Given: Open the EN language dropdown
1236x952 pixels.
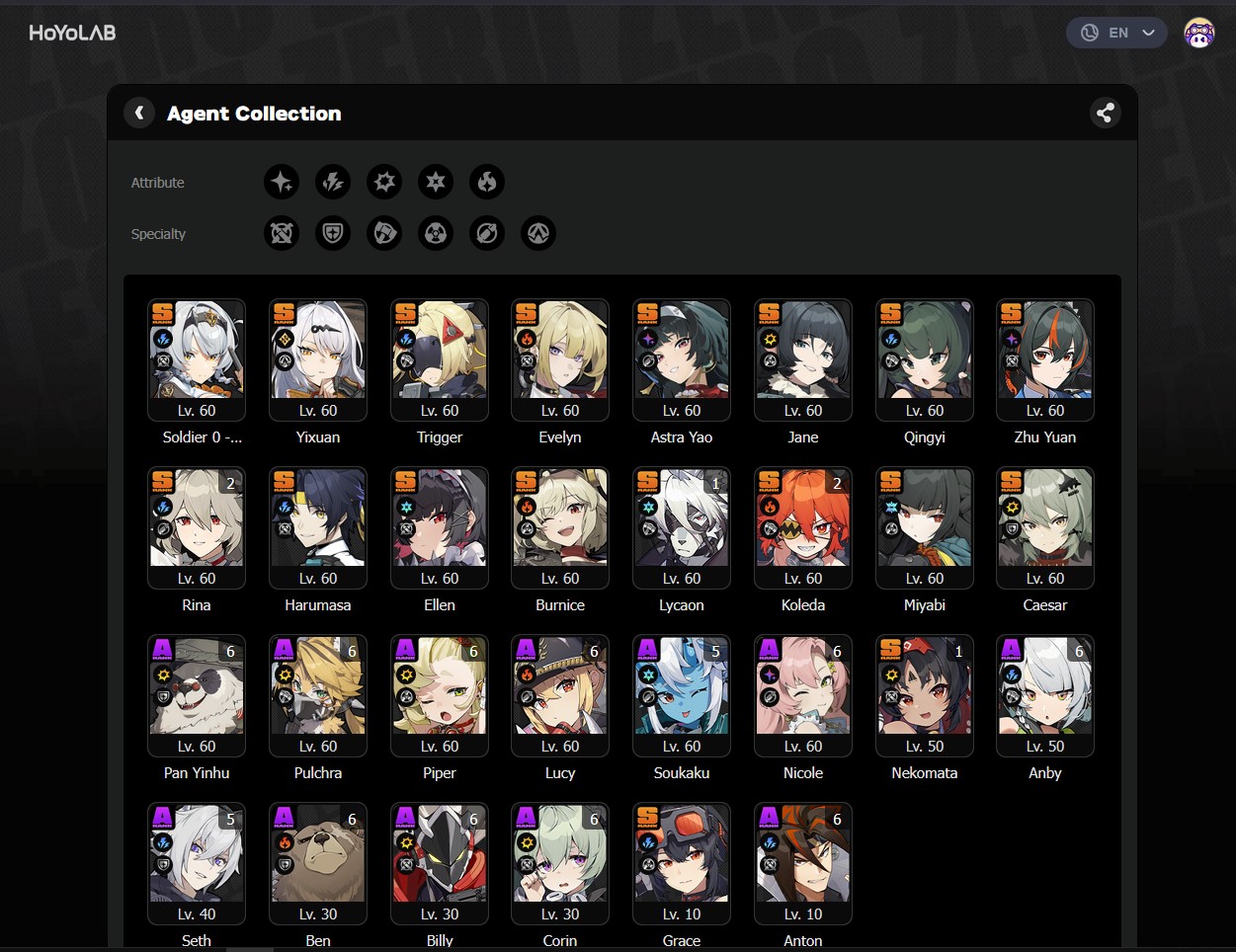Looking at the screenshot, I should (x=1116, y=33).
